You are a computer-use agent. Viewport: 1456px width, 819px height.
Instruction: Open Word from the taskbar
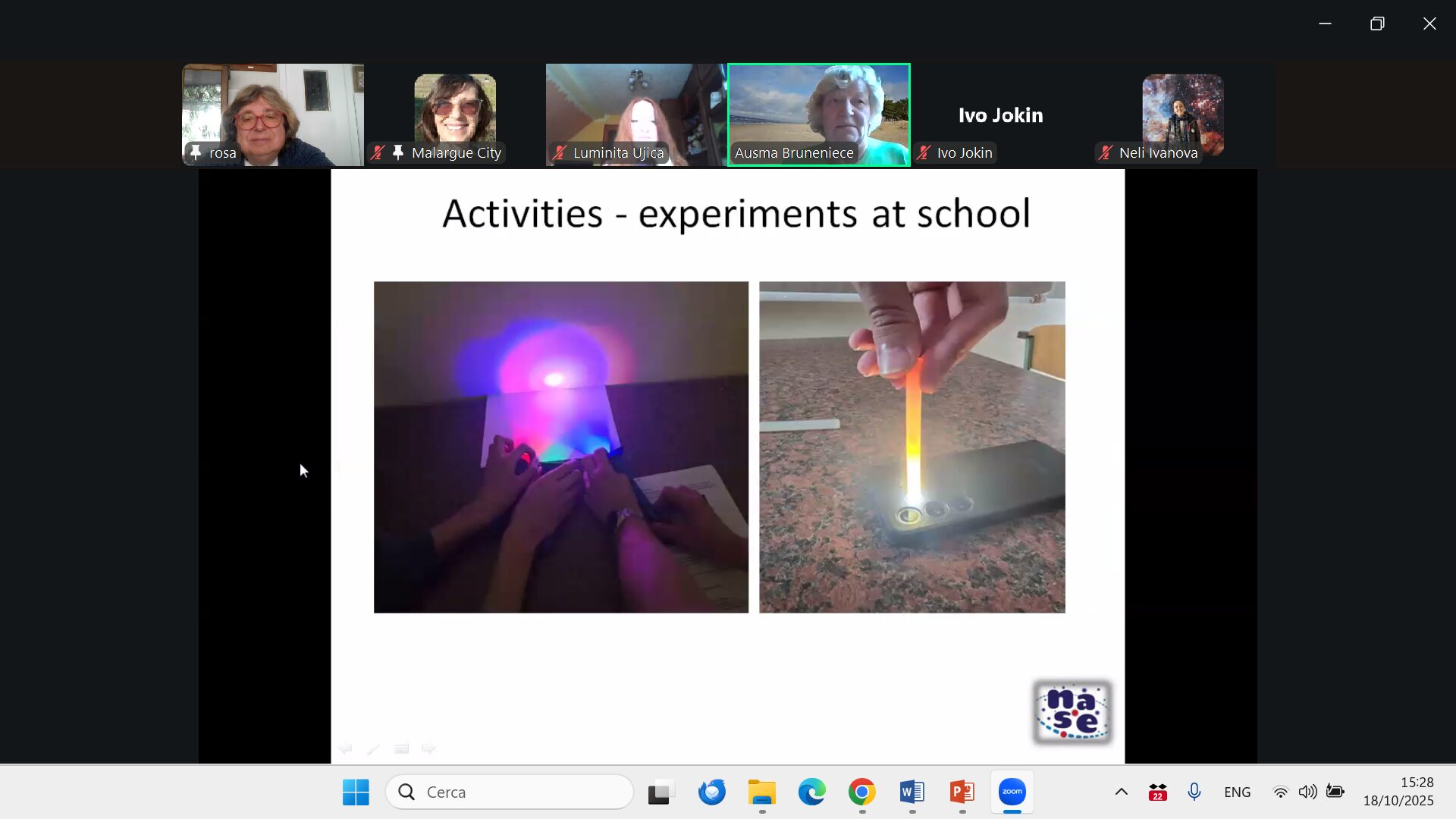click(x=912, y=792)
